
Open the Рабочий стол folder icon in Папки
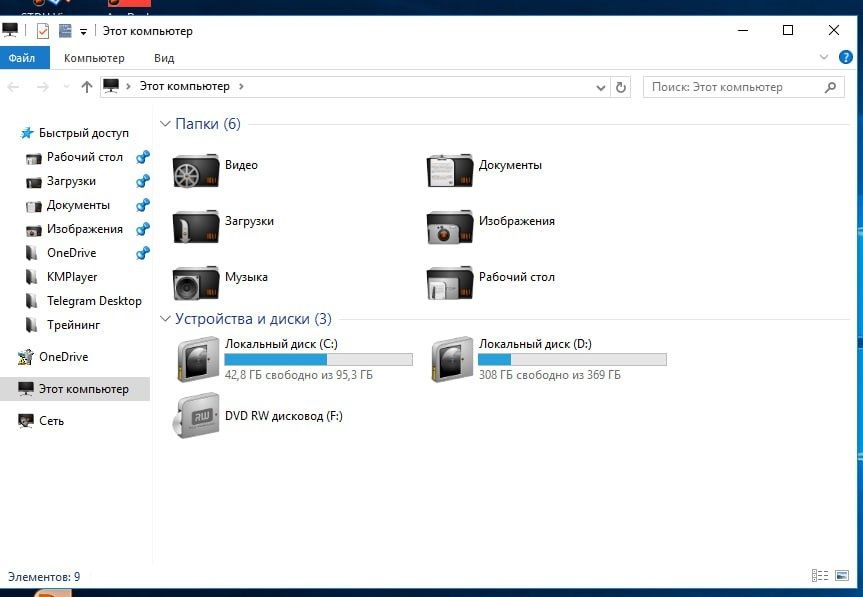click(x=450, y=283)
